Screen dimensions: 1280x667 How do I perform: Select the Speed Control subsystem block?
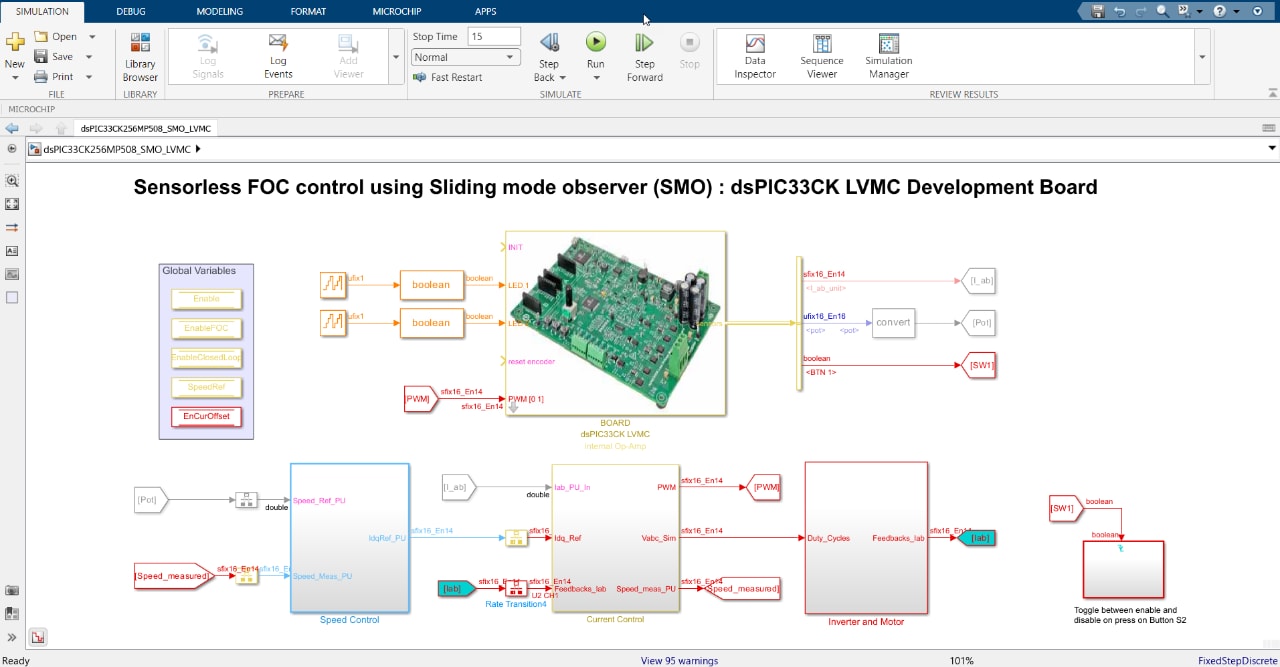coord(349,538)
